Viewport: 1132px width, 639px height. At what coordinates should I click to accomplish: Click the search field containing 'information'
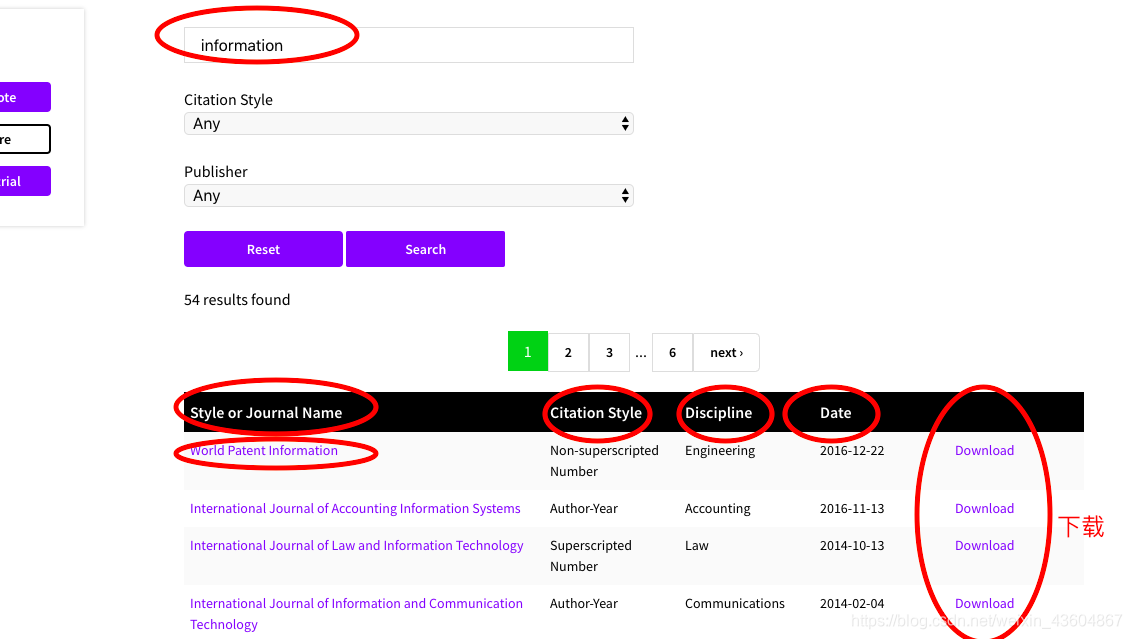[x=409, y=45]
